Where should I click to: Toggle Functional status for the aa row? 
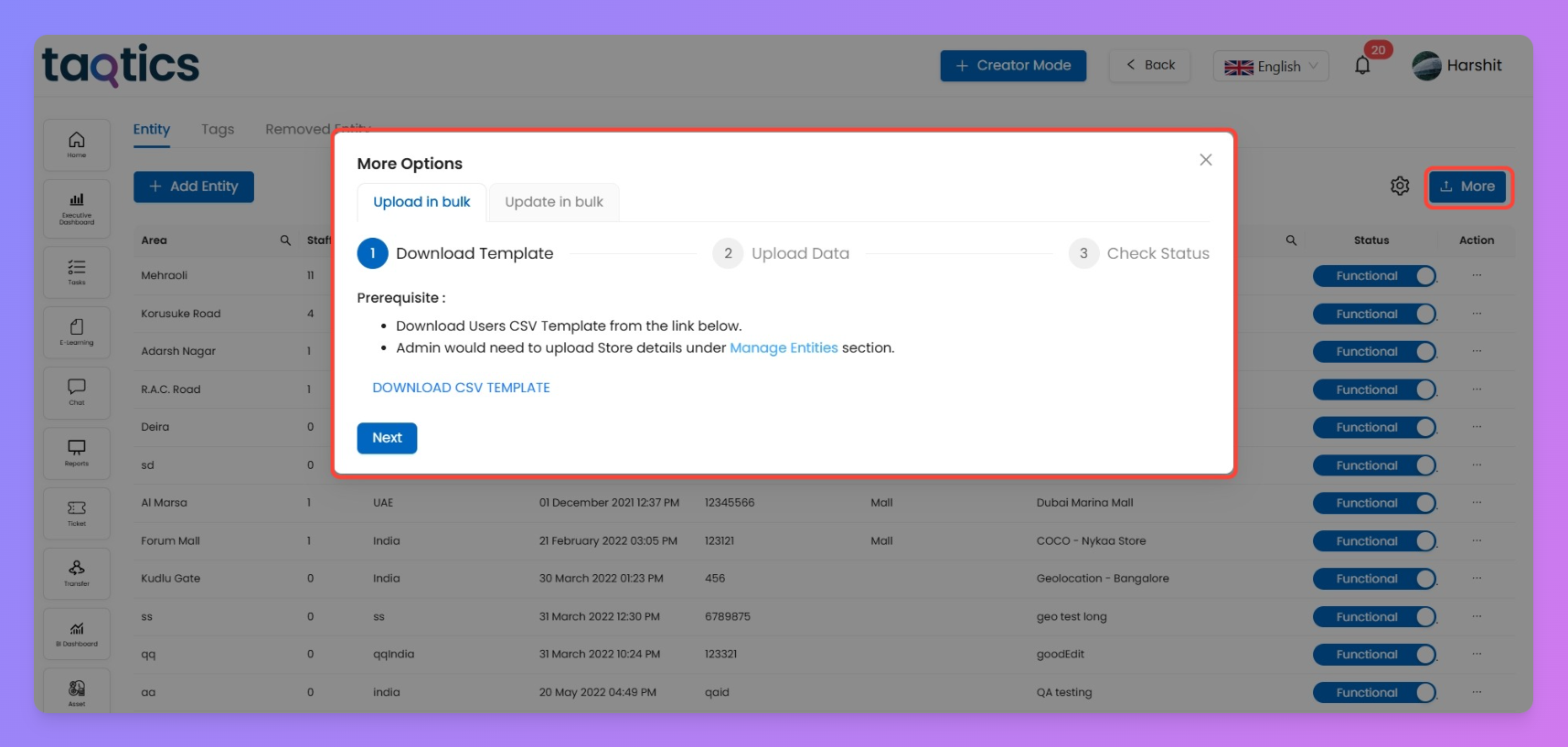1374,693
